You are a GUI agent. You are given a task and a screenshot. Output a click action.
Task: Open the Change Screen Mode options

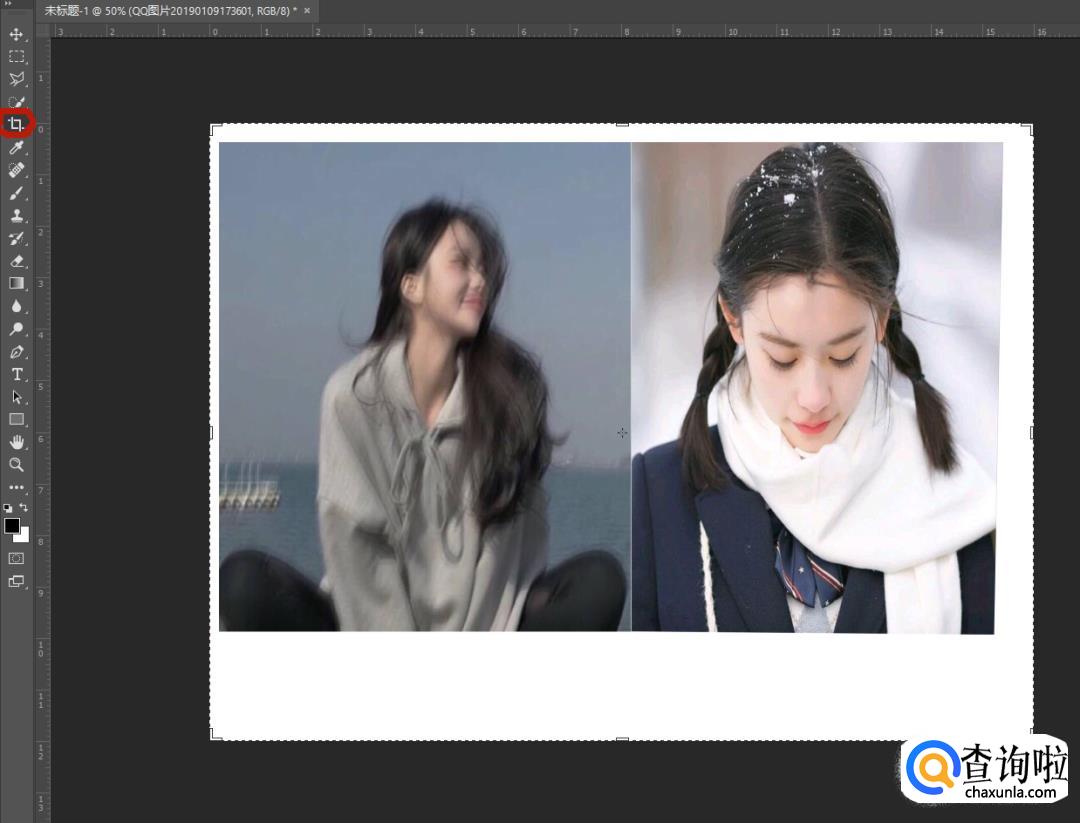tap(16, 581)
